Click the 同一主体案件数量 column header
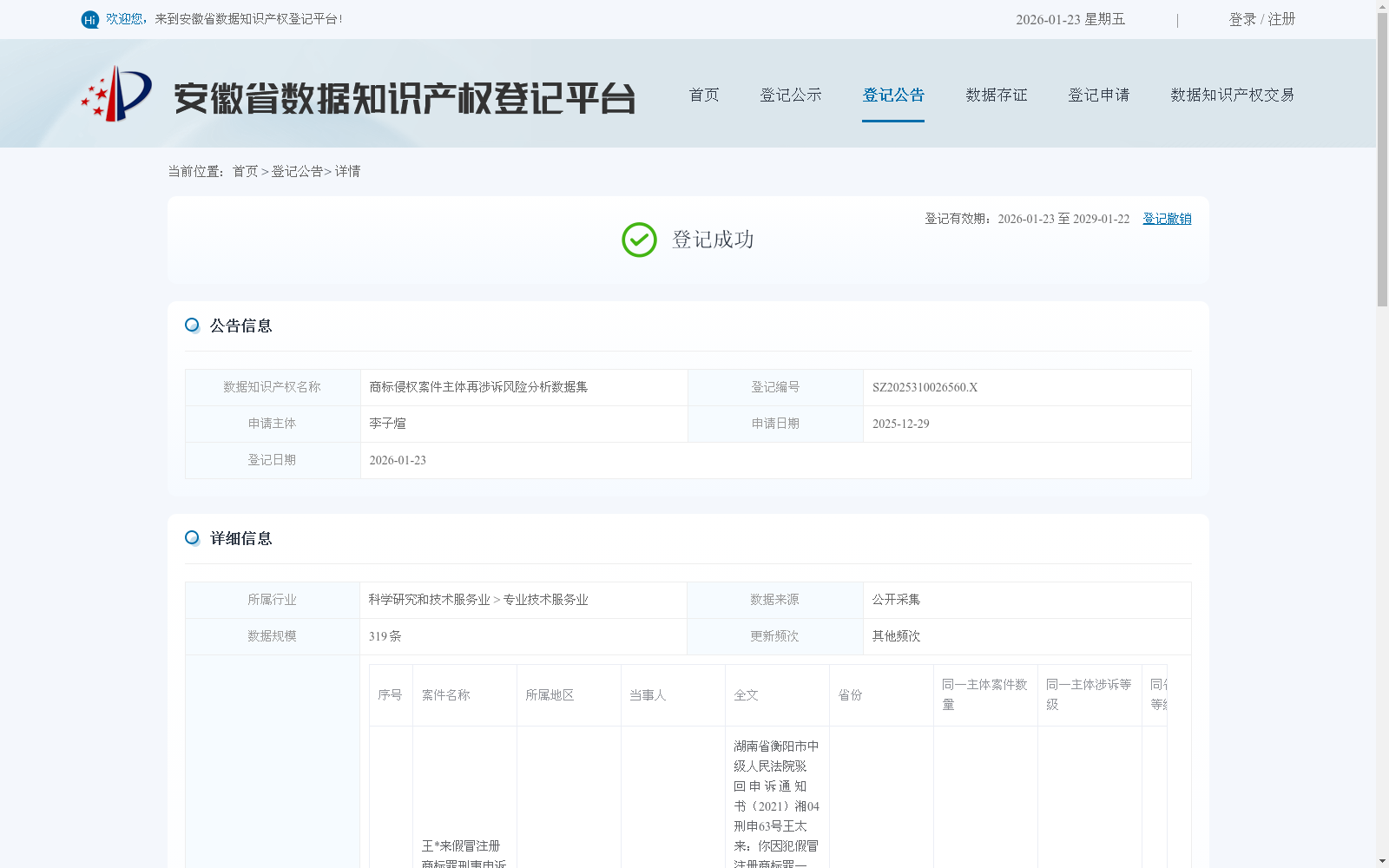1389x868 pixels. click(x=984, y=694)
